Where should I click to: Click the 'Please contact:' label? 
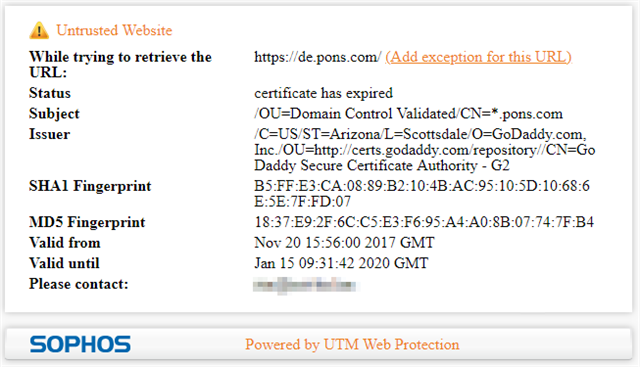pyautogui.click(x=78, y=284)
